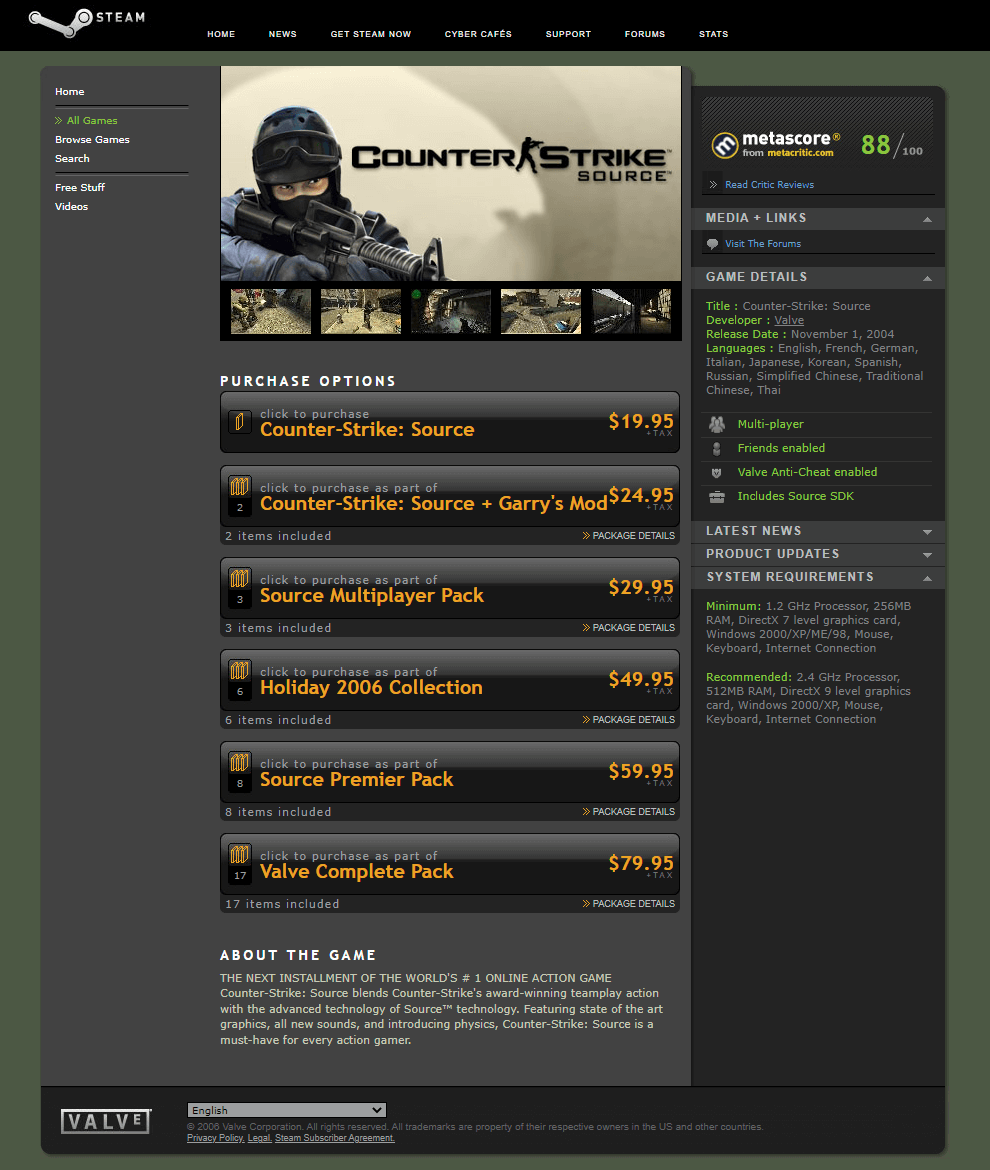990x1170 pixels.
Task: Collapse the System Requirements section
Action: point(927,578)
